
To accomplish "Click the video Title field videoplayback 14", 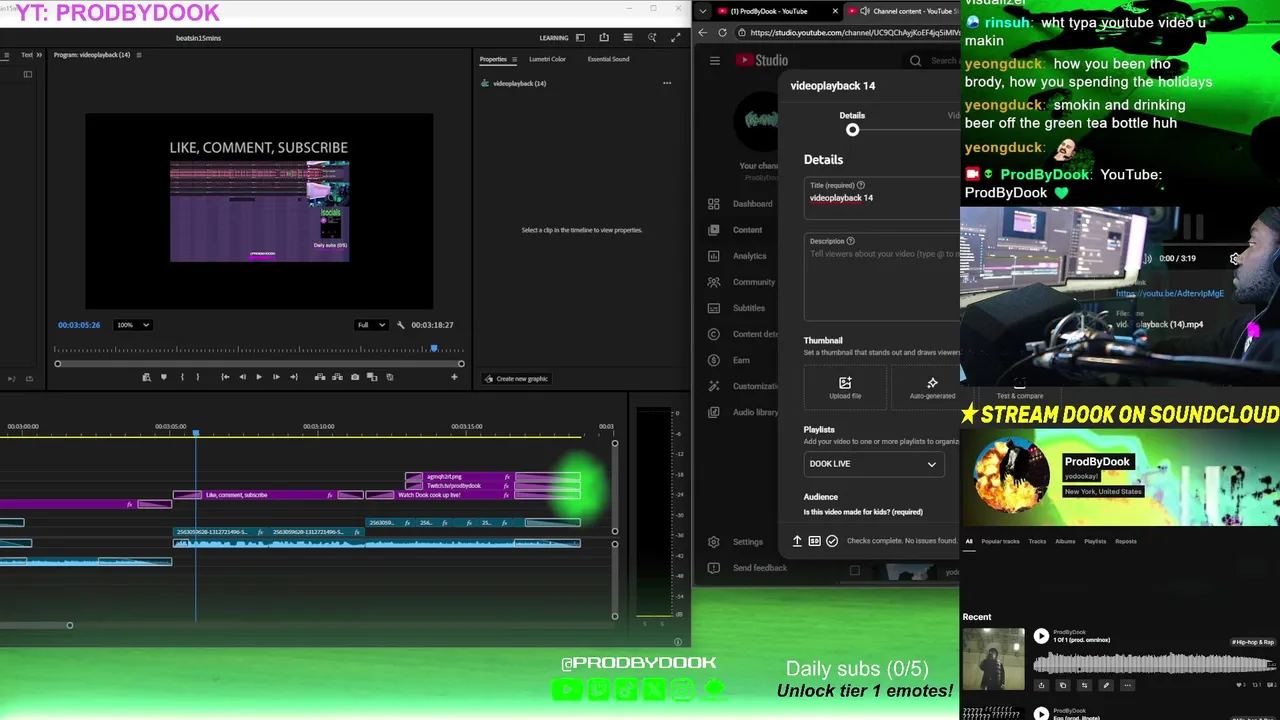I will [882, 198].
